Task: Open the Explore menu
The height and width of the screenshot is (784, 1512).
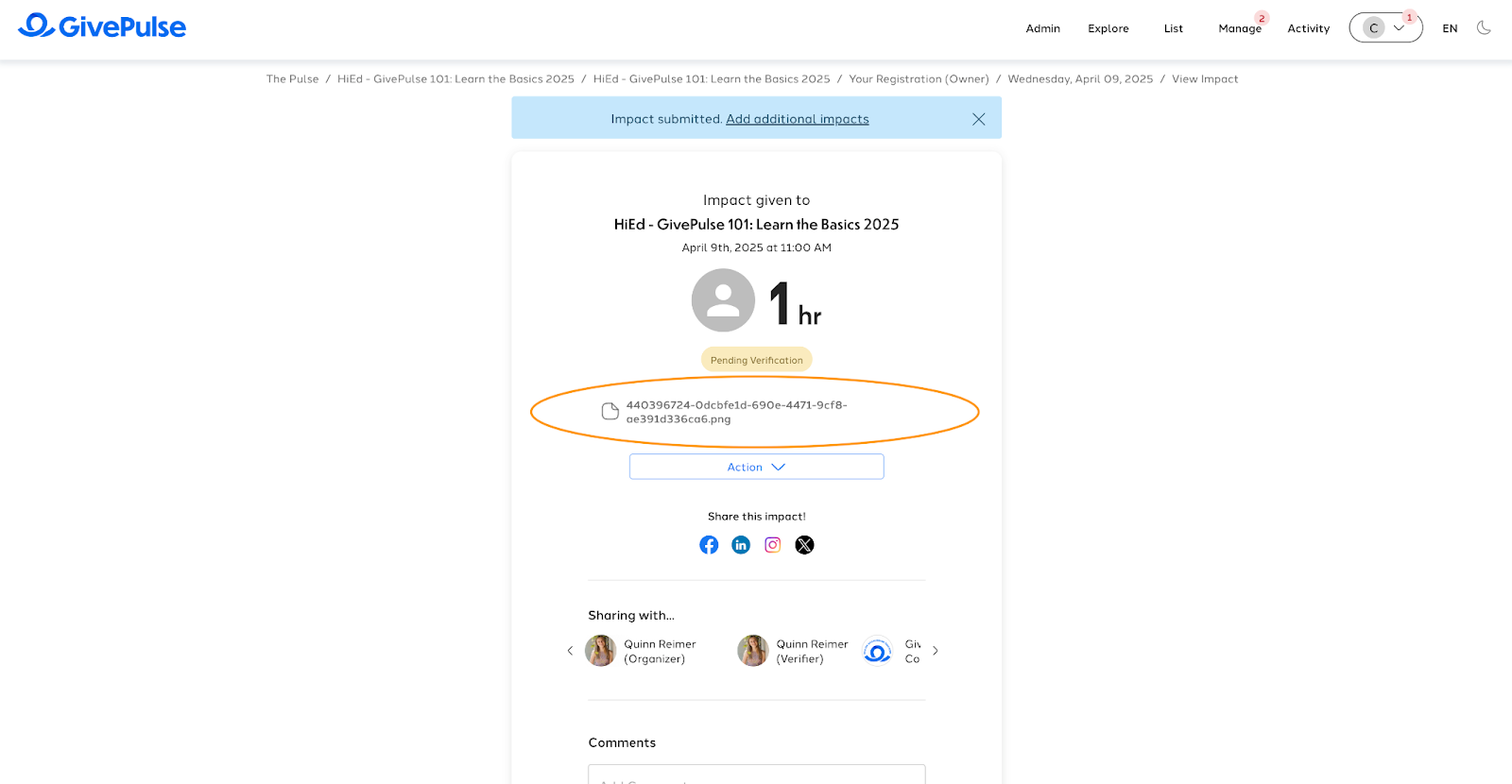Action: pos(1108,28)
